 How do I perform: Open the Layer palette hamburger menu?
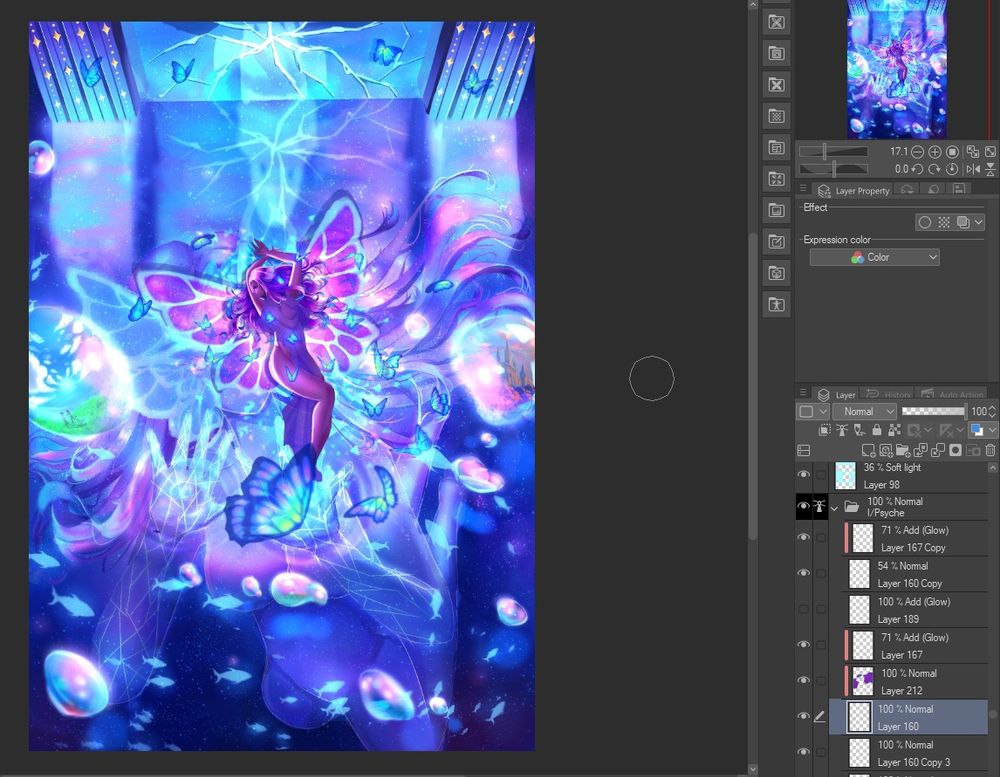pyautogui.click(x=804, y=392)
